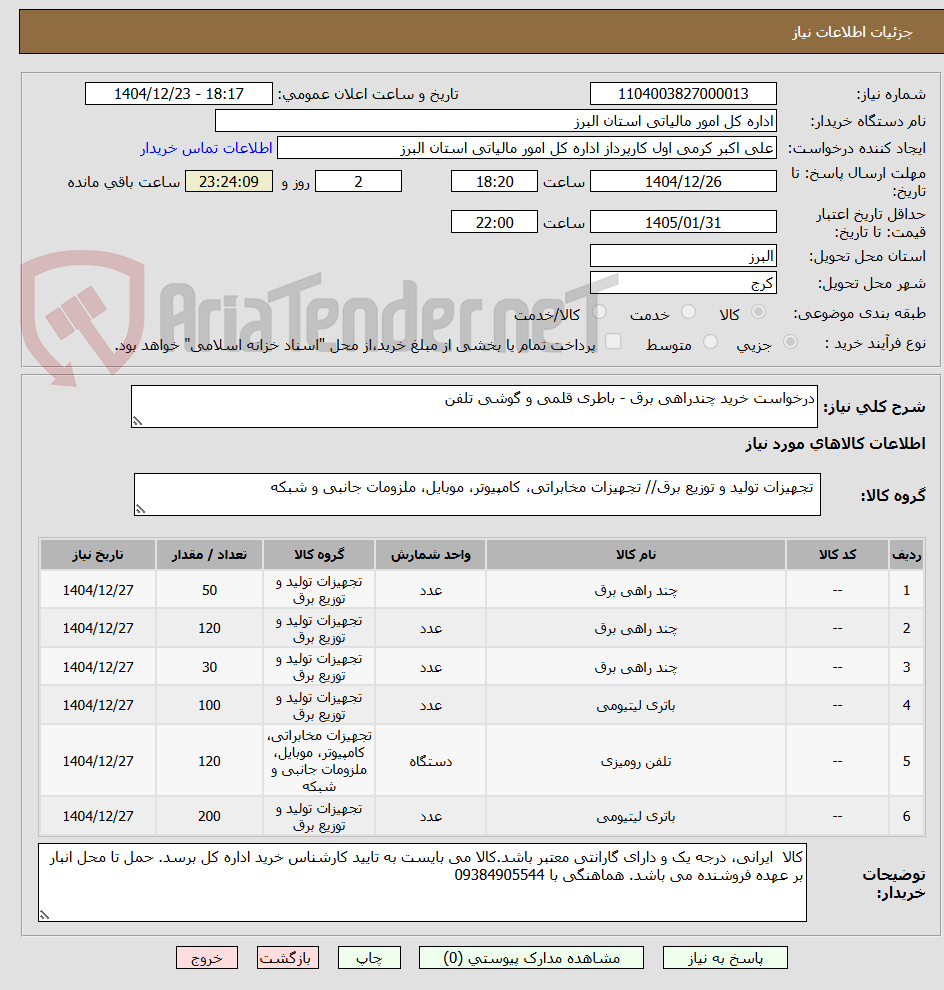The width and height of the screenshot is (944, 990).
Task: Click the نام کالا column header
Action: 636,555
